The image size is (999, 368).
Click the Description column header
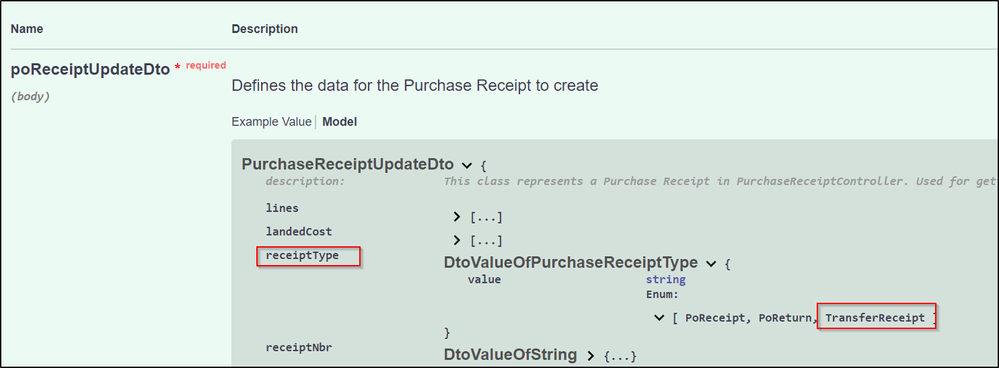(x=264, y=29)
